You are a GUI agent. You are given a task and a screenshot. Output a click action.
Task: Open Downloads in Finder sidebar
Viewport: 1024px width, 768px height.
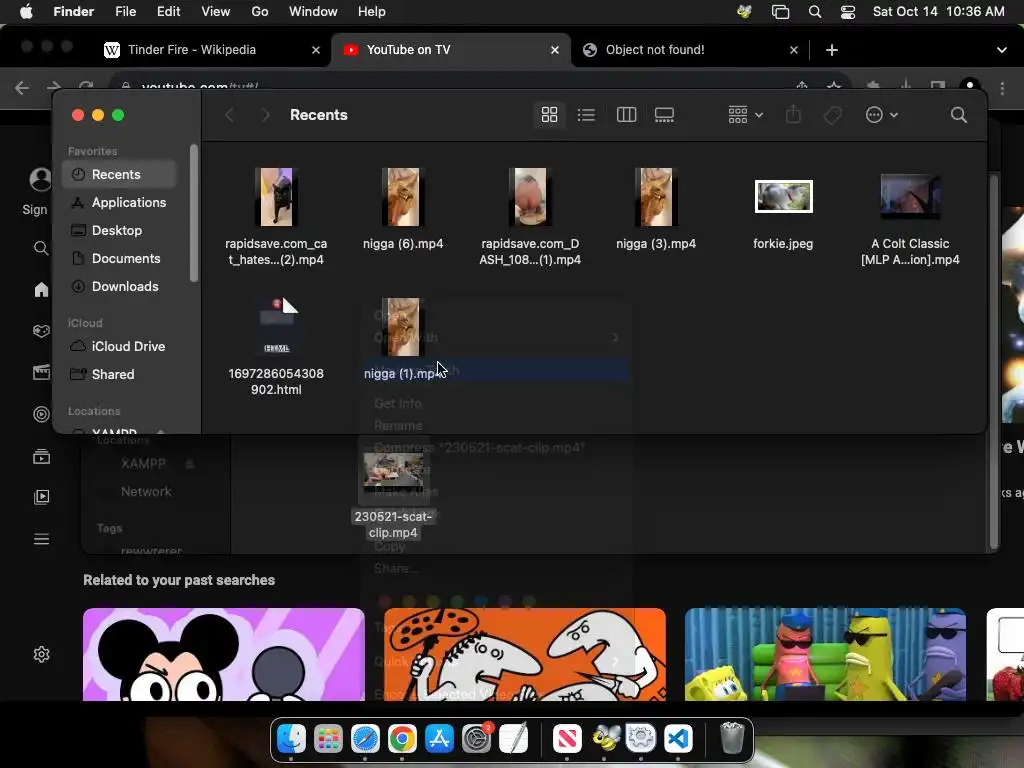[120, 287]
